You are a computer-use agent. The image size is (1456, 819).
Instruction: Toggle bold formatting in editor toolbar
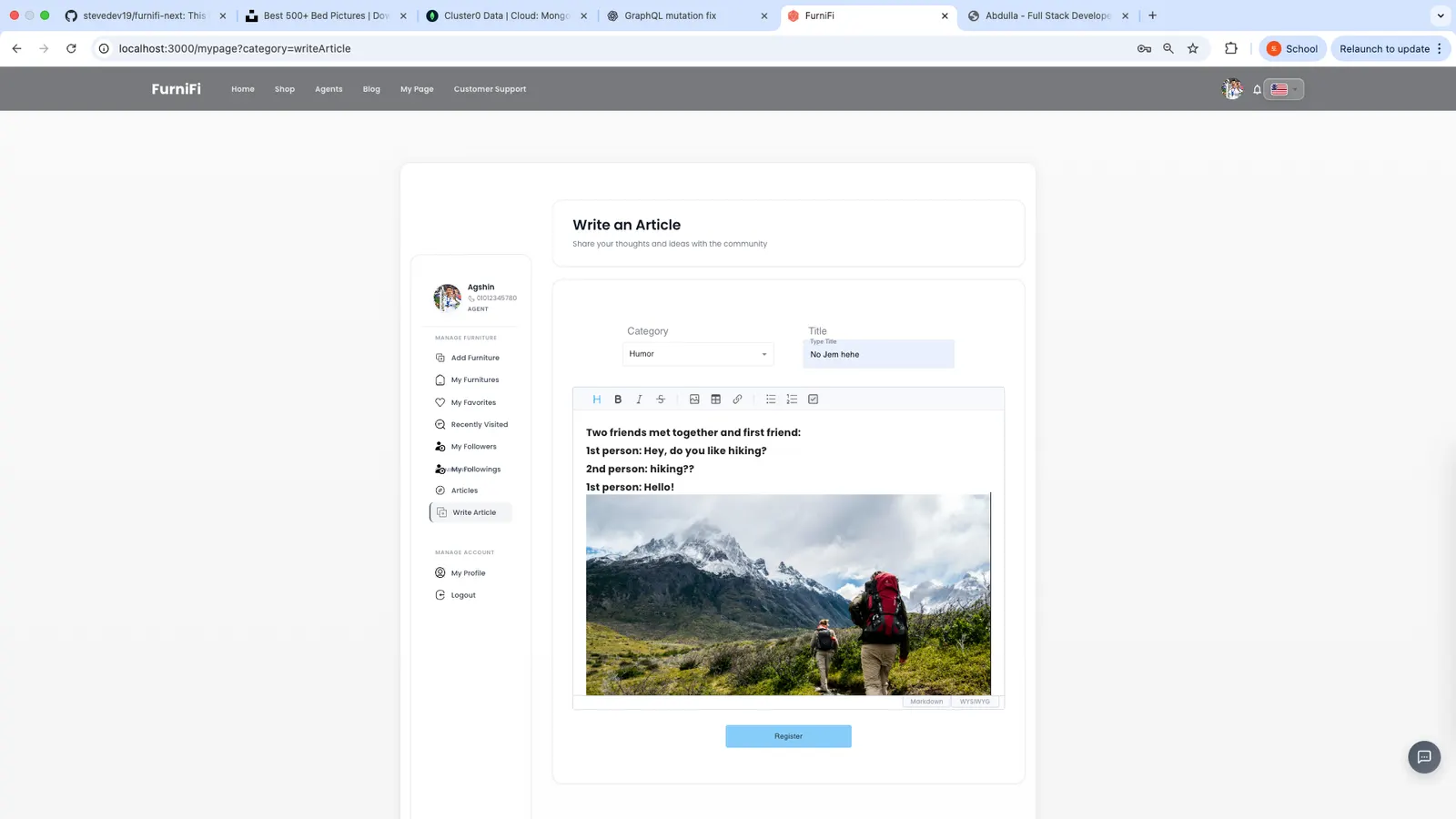(618, 399)
